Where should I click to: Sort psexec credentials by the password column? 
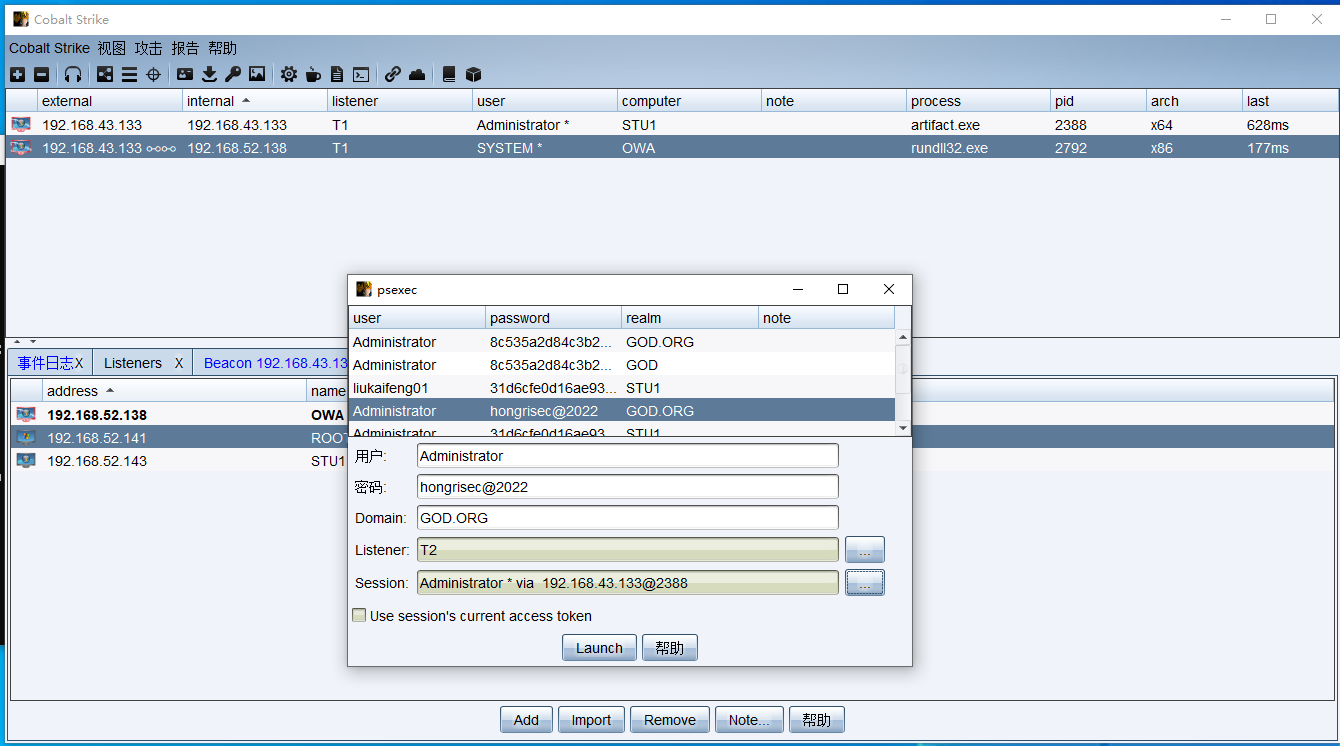[553, 318]
